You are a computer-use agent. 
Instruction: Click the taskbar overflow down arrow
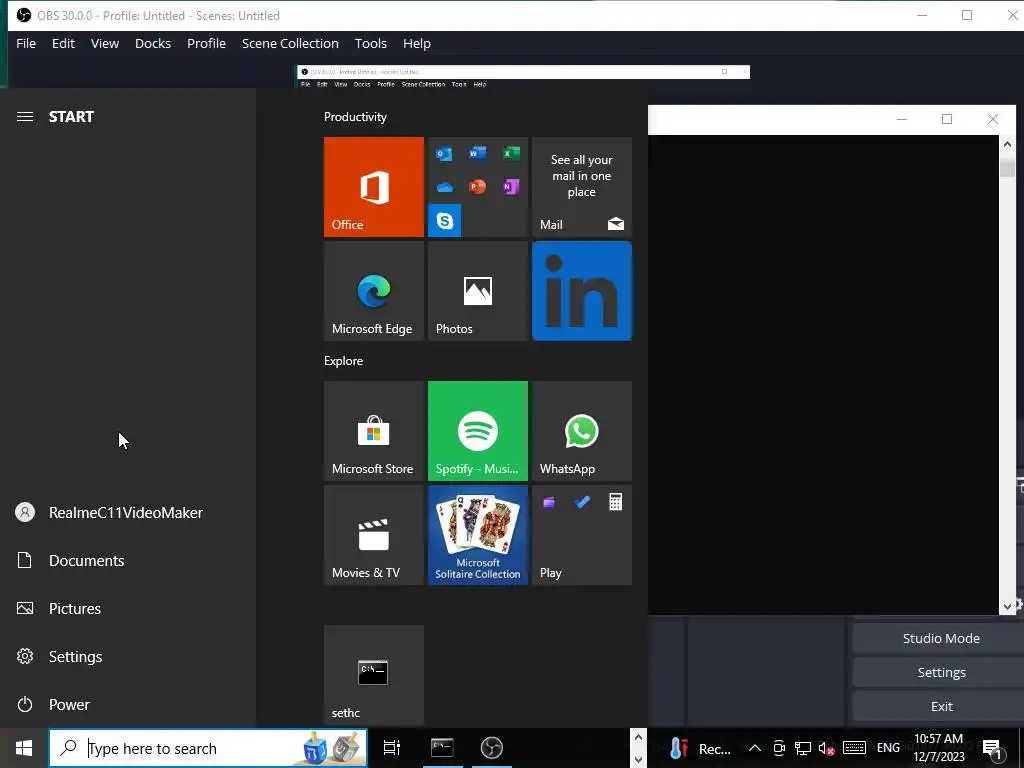(x=638, y=759)
